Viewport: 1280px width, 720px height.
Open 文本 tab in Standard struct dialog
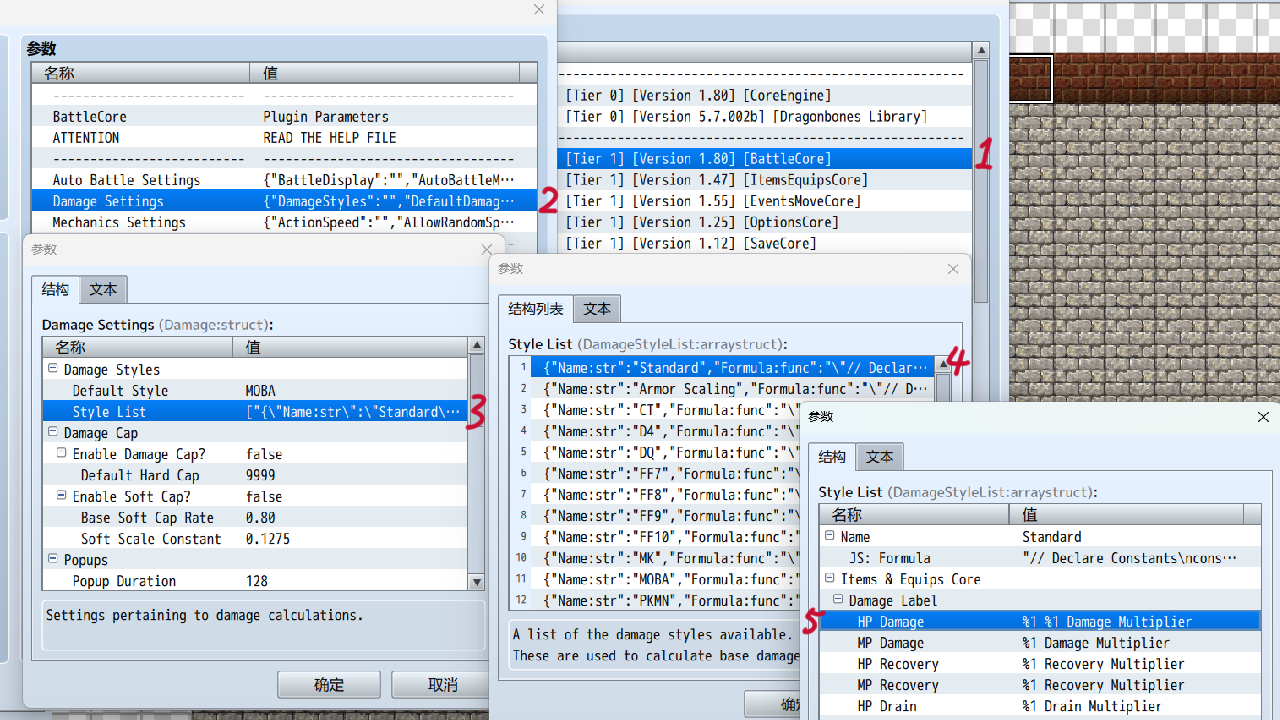click(879, 456)
